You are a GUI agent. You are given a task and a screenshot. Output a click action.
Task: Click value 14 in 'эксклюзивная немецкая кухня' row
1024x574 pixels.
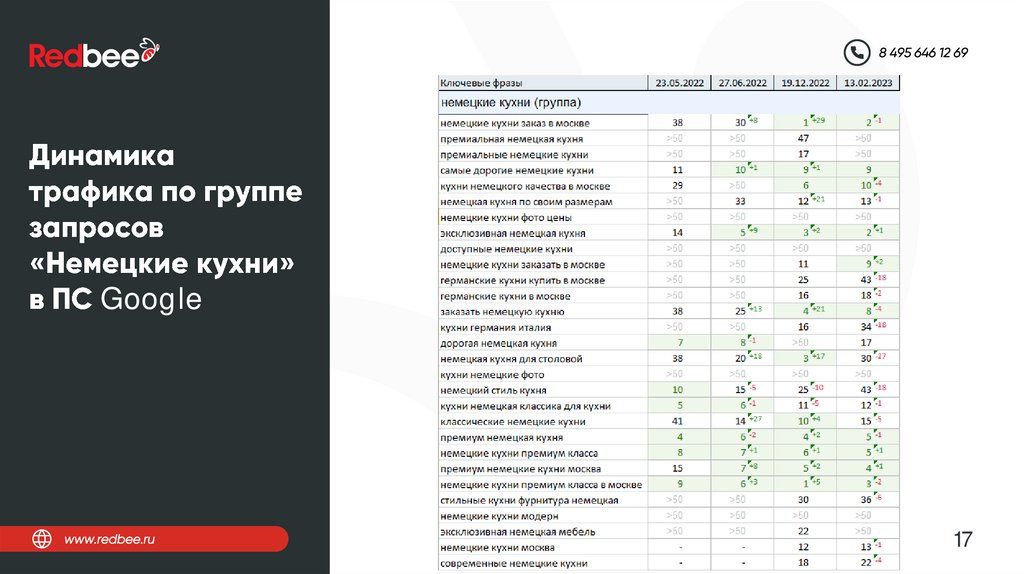[678, 232]
